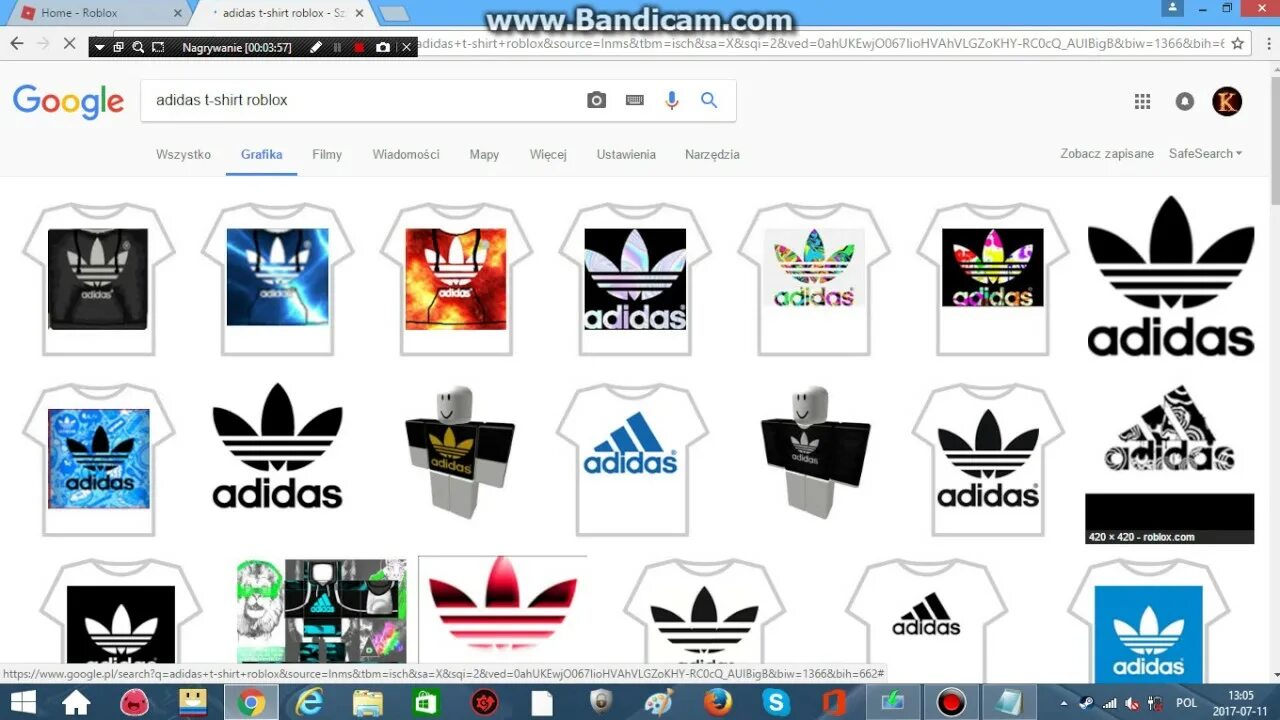Open the Paint palette icon in taskbar
This screenshot has height=720, width=1280.
659,702
